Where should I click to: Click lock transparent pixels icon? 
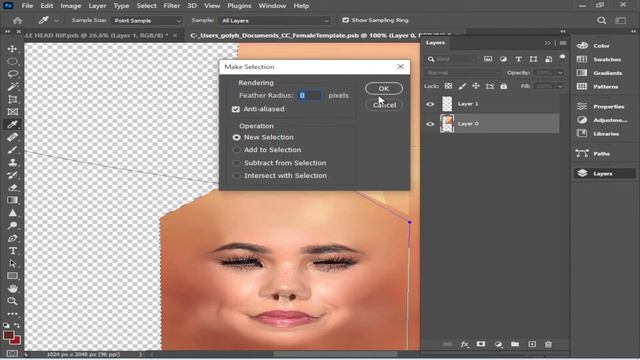click(448, 86)
